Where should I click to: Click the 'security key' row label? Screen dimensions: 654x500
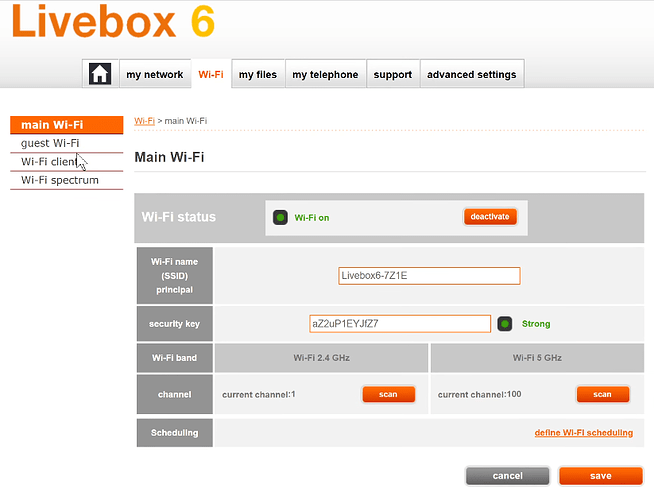pyautogui.click(x=175, y=324)
